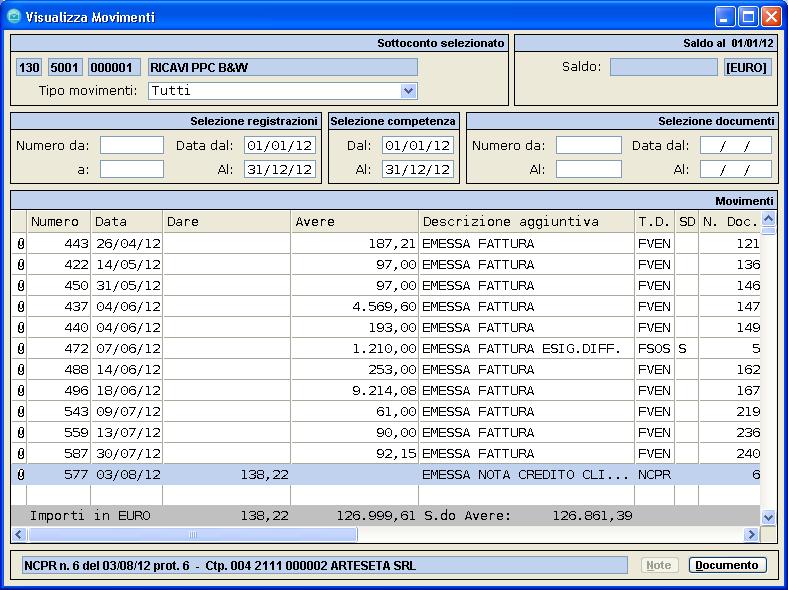Select the EMESSA NOTA CREDITO CLI... cell
788x590 pixels.
click(x=527, y=475)
